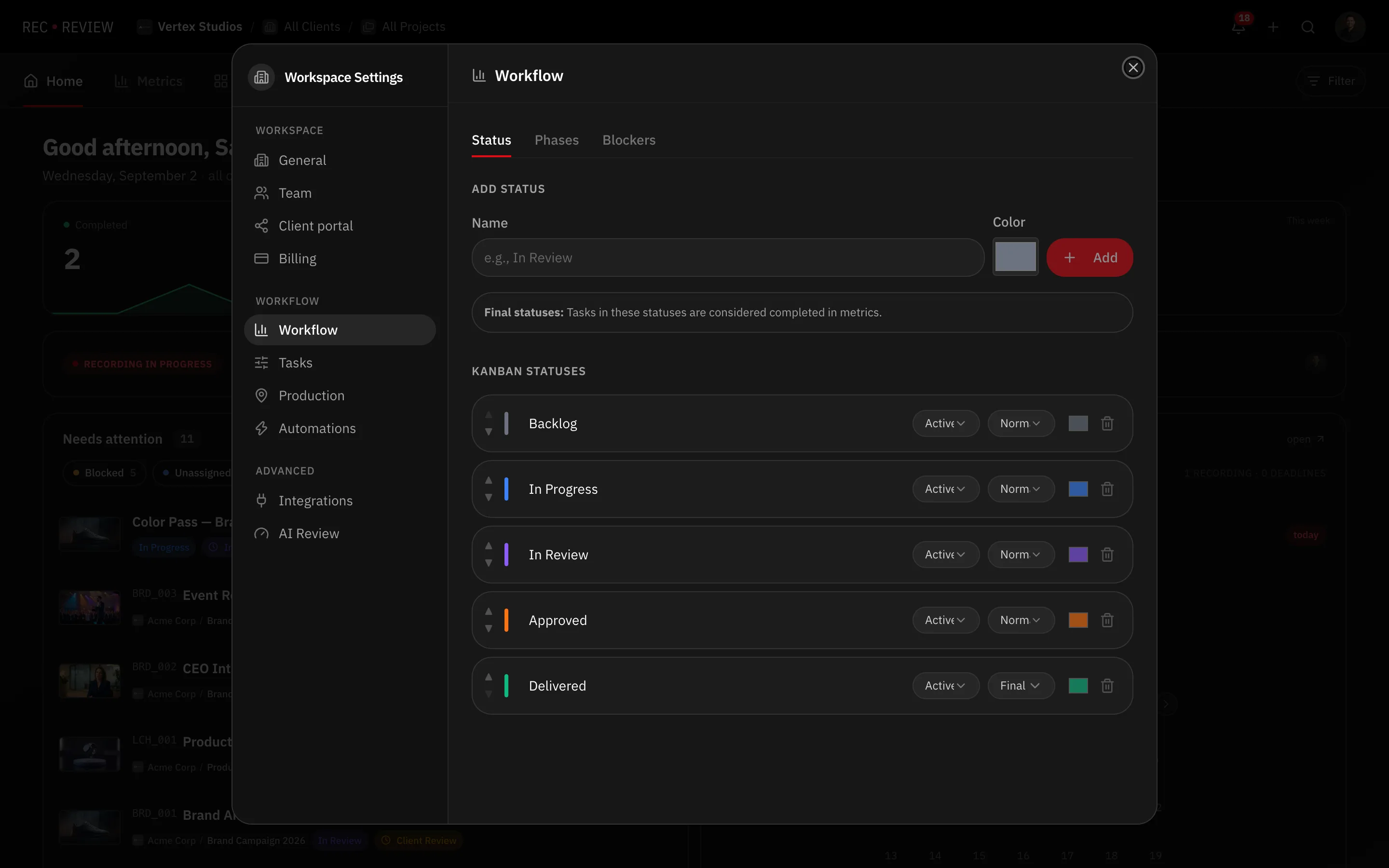Change Delivered green color swatch
This screenshot has width=1389, height=868.
point(1078,686)
